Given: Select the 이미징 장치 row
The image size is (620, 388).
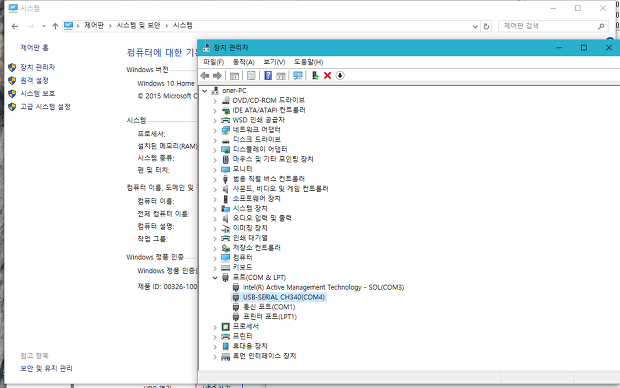Looking at the screenshot, I should [x=250, y=228].
